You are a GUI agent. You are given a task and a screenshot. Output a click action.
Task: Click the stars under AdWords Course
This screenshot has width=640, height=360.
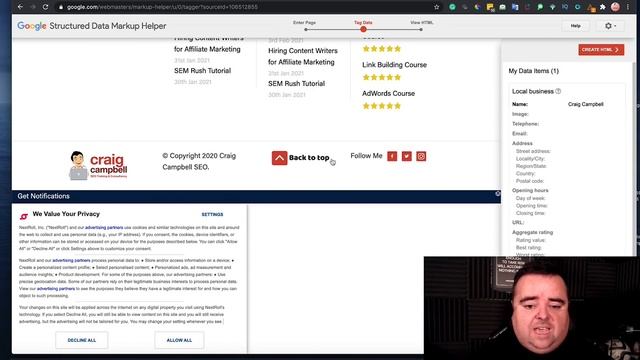click(x=382, y=106)
